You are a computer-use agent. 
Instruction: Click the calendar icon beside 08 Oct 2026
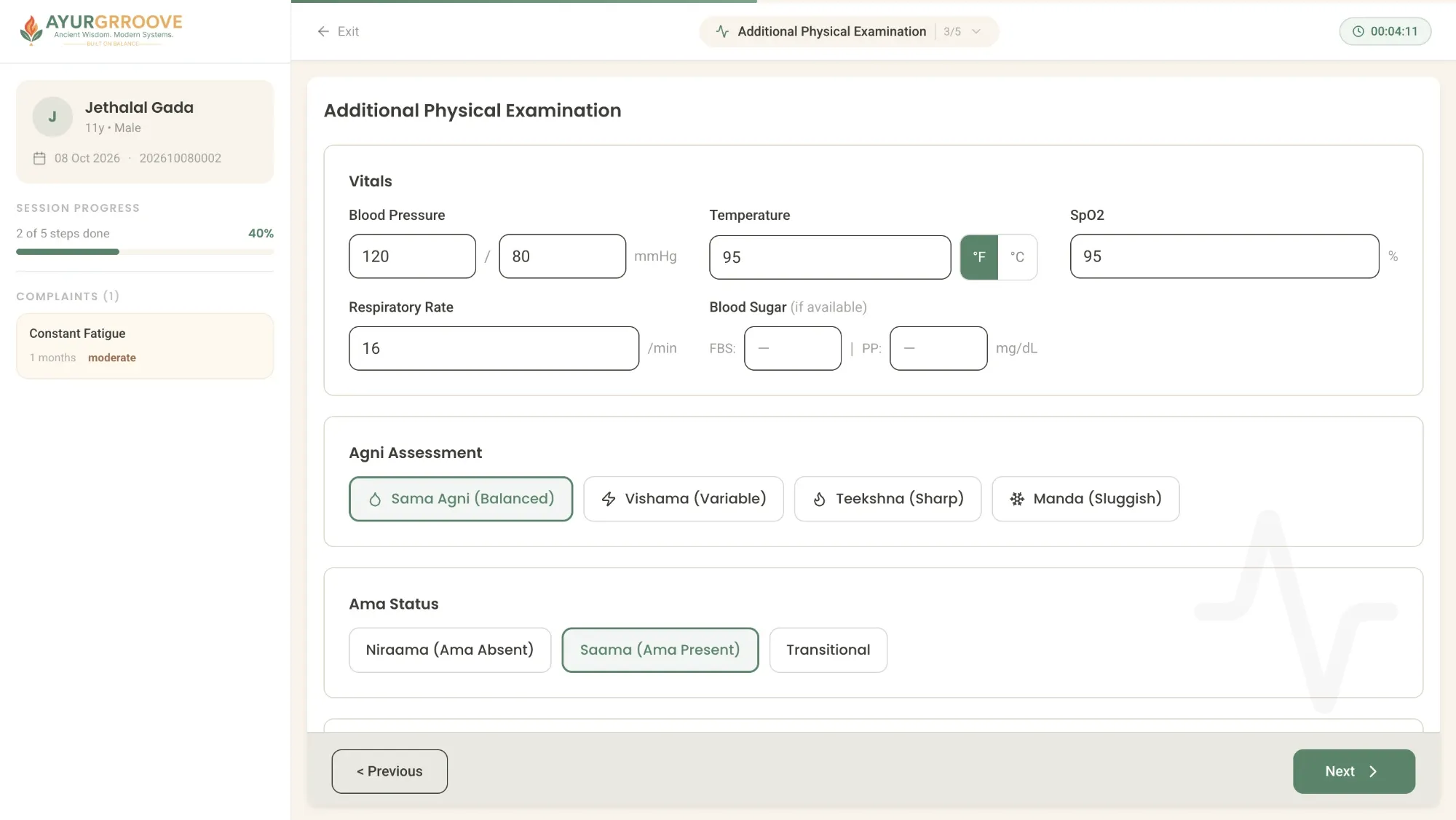(39, 158)
